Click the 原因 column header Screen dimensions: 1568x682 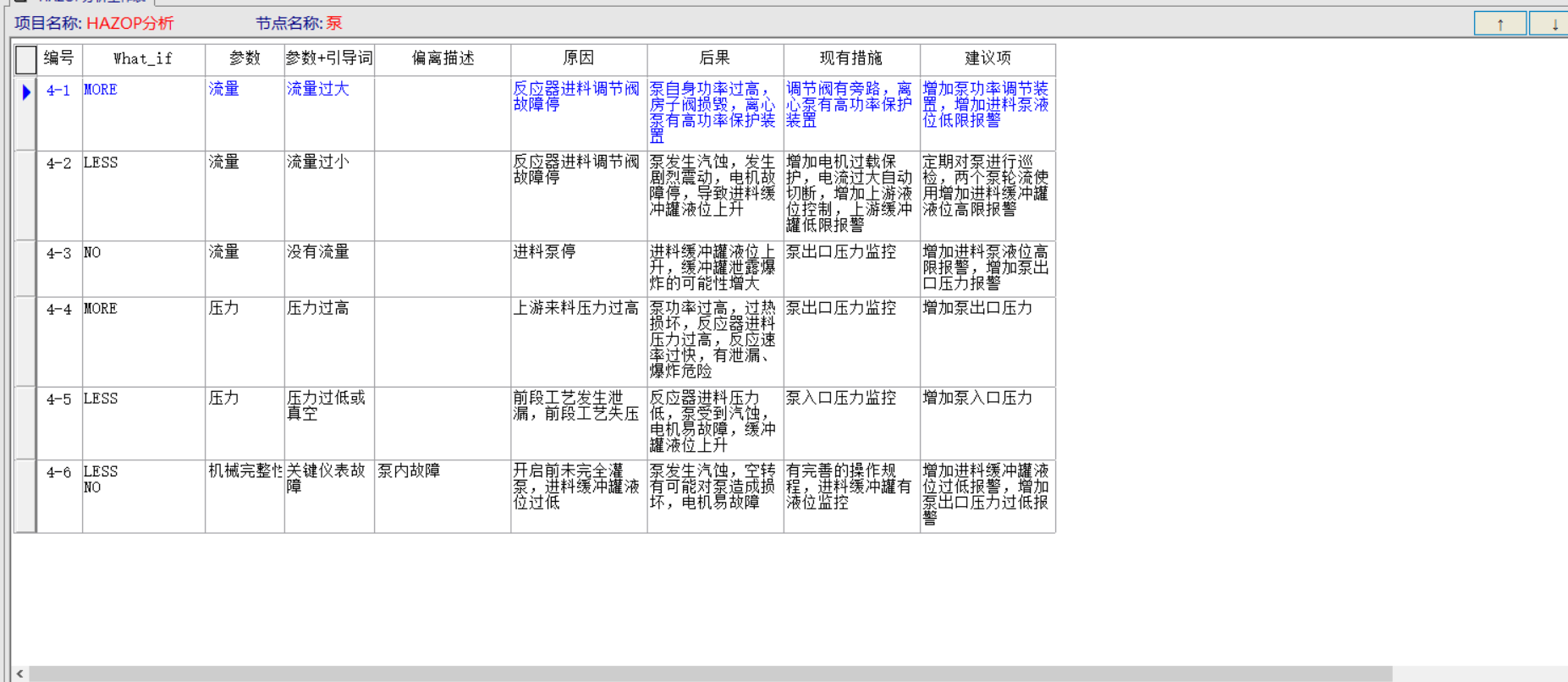pyautogui.click(x=579, y=59)
